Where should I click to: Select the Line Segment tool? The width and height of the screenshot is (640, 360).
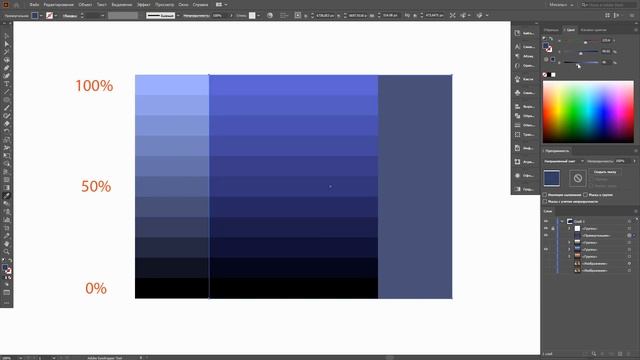(7, 92)
